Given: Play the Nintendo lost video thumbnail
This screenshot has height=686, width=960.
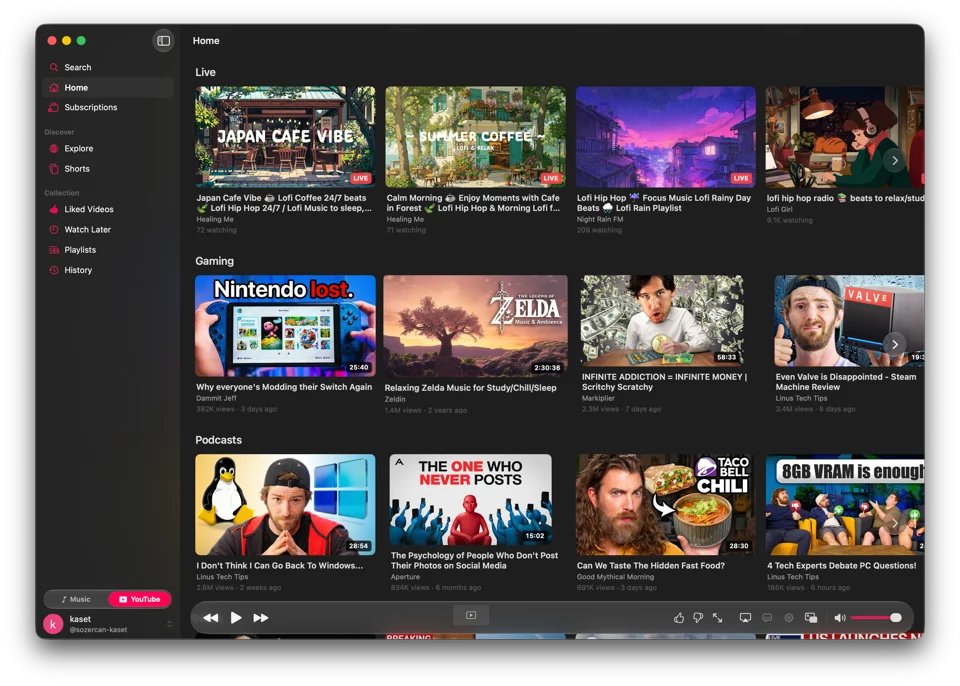Looking at the screenshot, I should point(285,326).
